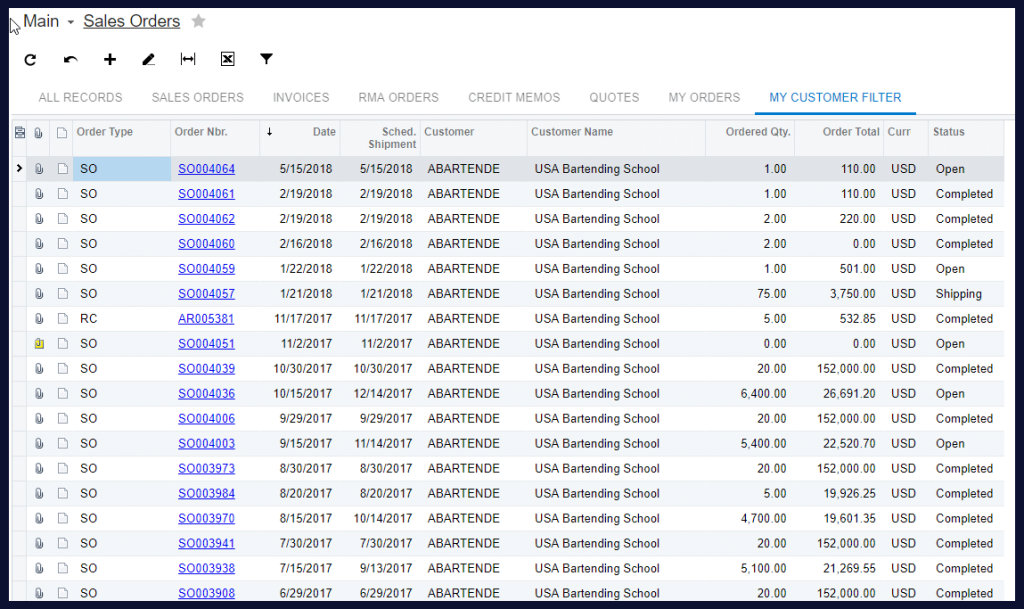Click row selector arrow for SO004064

pos(19,168)
